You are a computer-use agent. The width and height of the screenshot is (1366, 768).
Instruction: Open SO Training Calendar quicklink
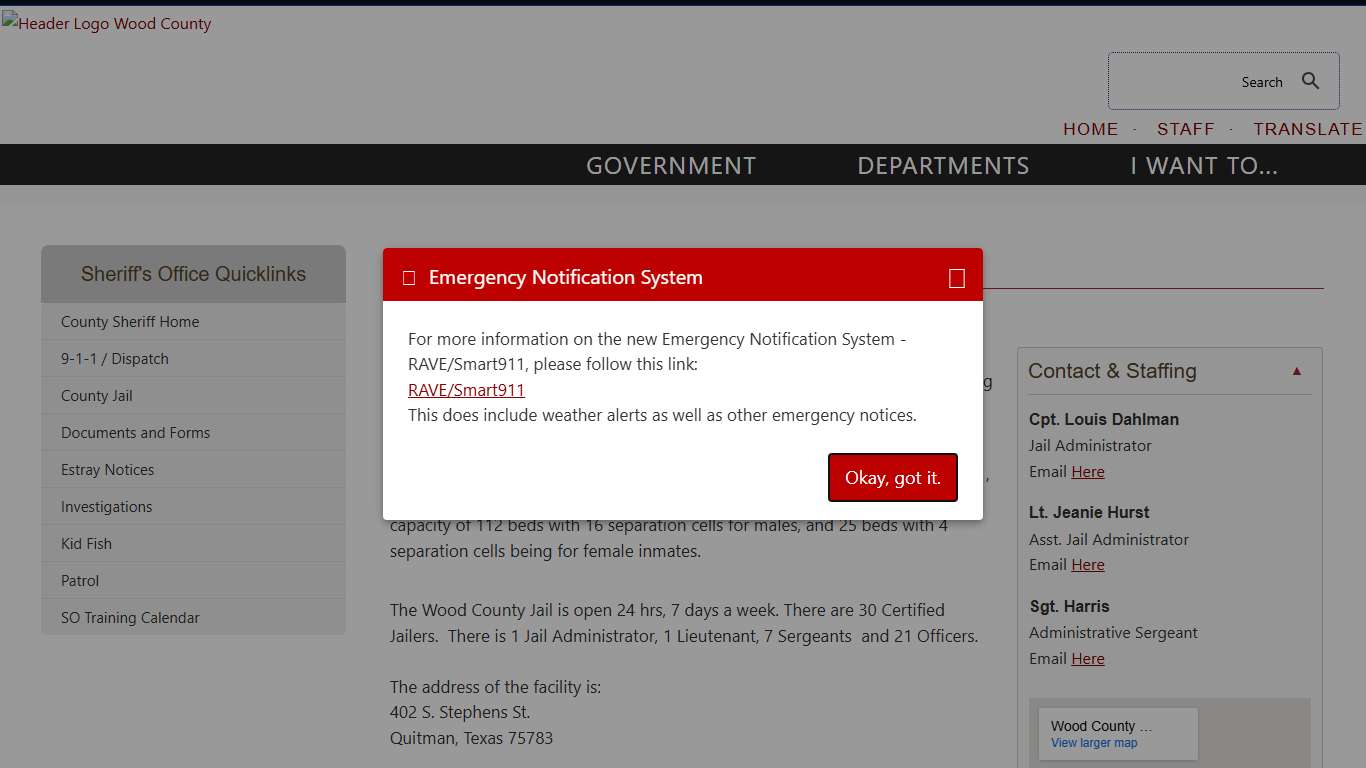click(130, 618)
